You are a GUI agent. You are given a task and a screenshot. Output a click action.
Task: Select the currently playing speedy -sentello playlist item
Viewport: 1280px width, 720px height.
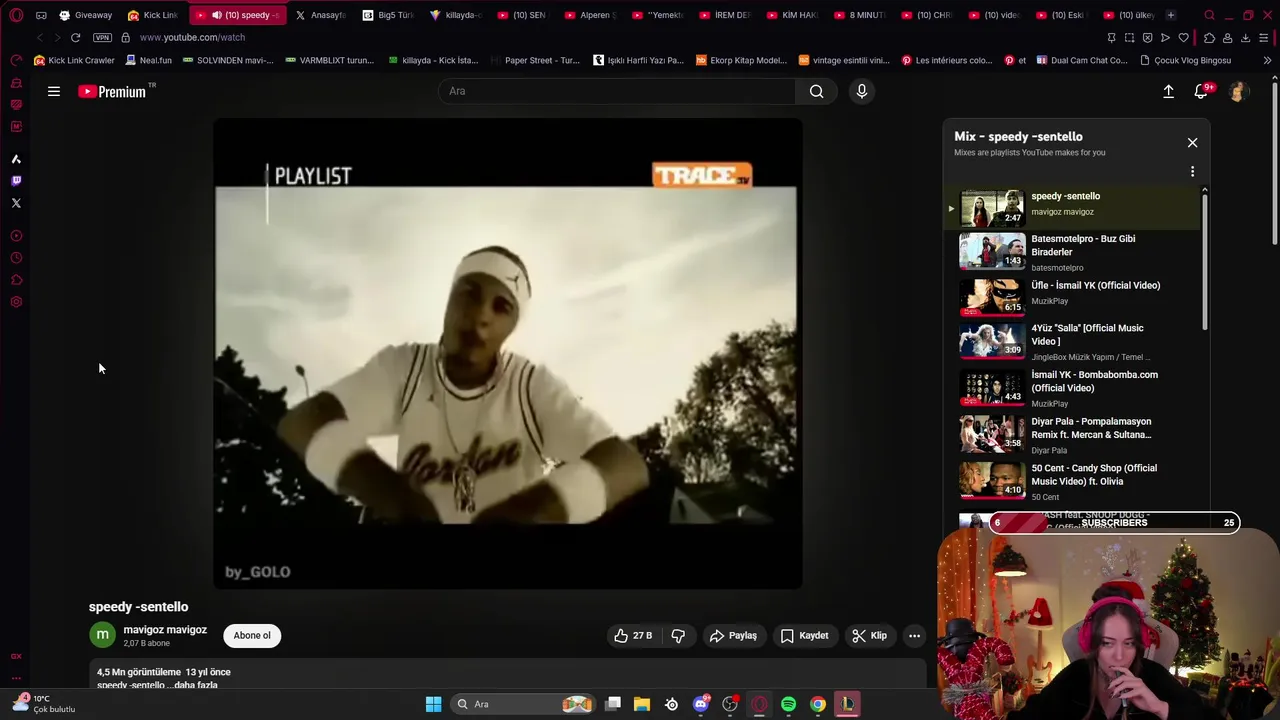click(1072, 208)
